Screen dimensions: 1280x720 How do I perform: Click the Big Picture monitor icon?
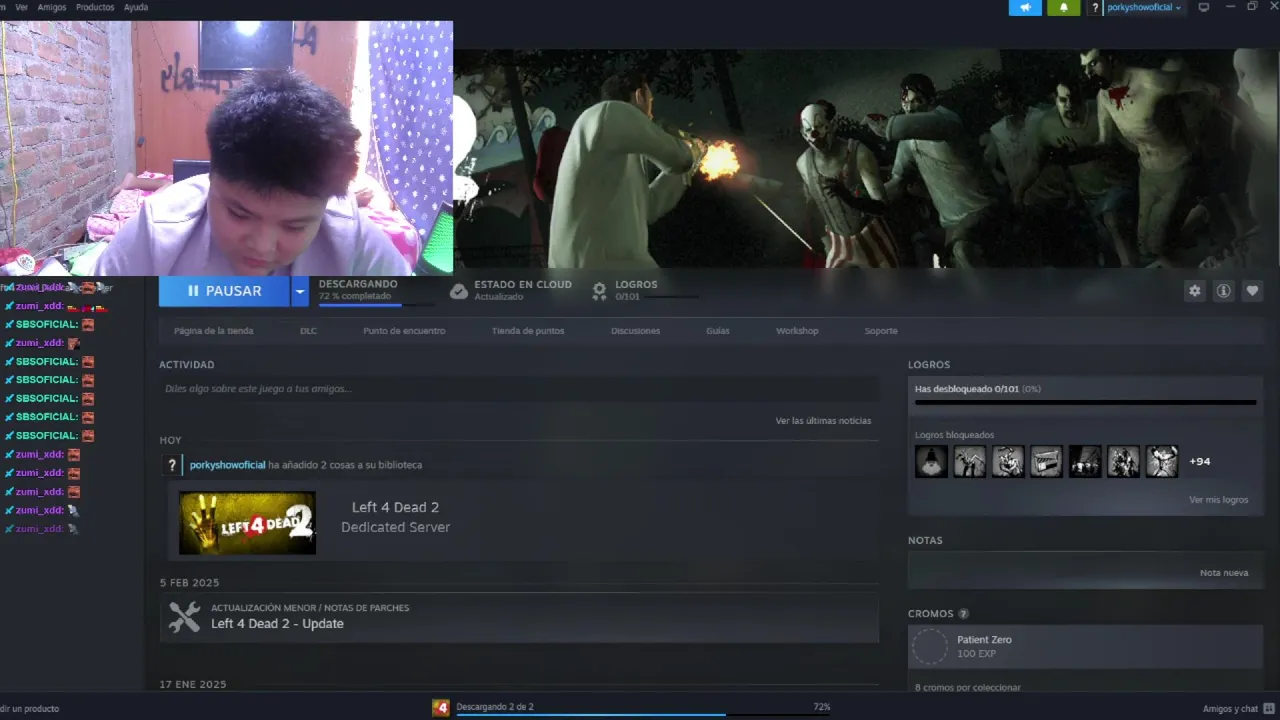pos(1204,7)
